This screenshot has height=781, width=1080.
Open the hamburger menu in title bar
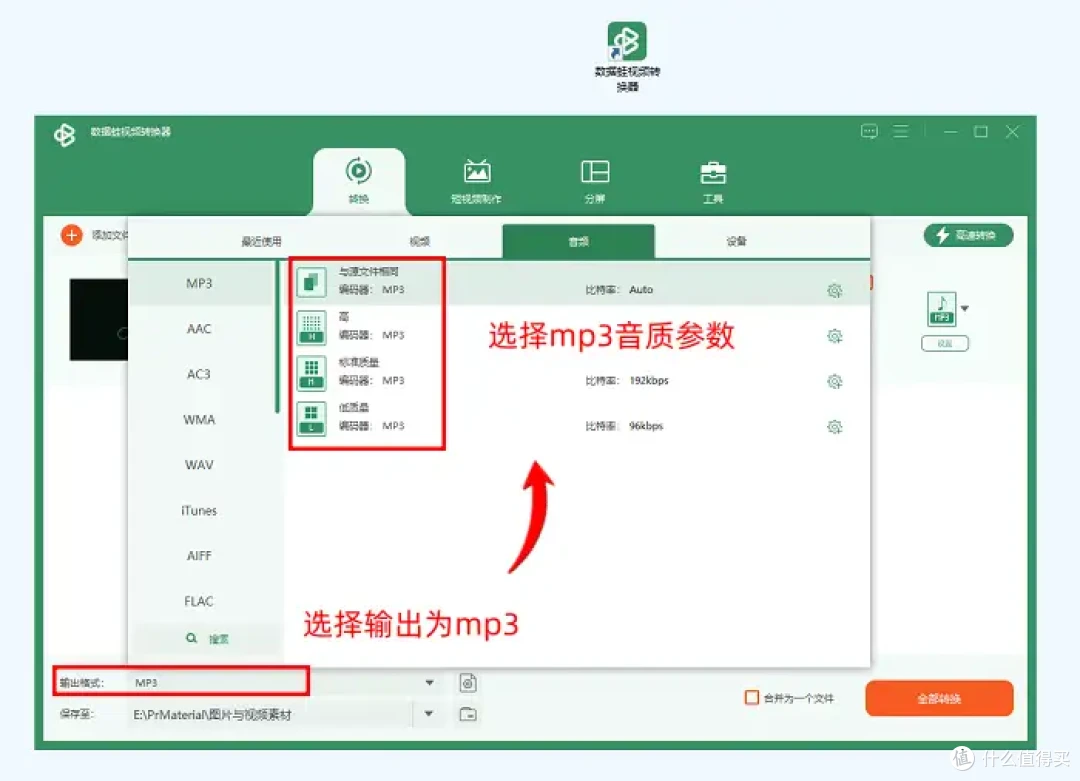click(x=901, y=132)
